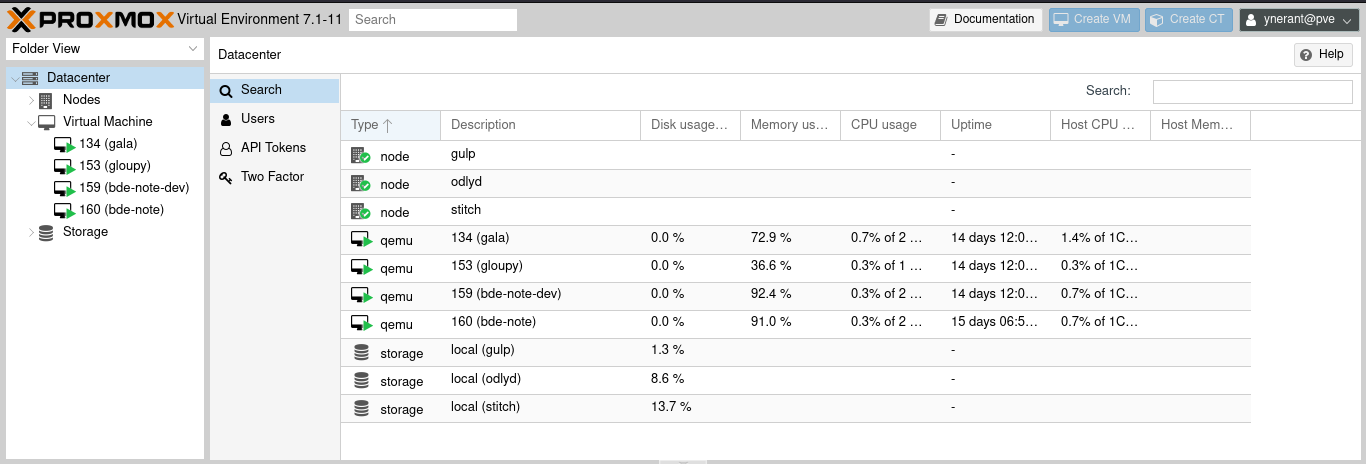The height and width of the screenshot is (464, 1366).
Task: Click the Create VM button
Action: [x=1093, y=19]
